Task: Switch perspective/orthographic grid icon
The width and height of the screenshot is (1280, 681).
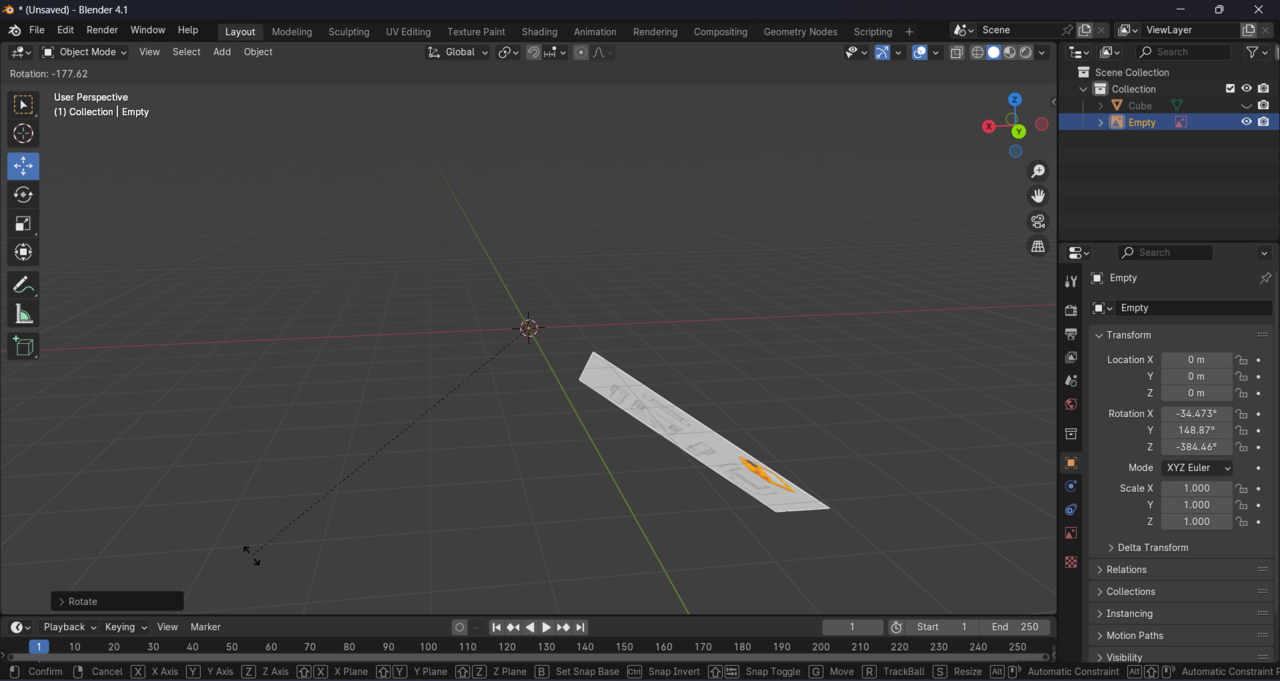Action: [1038, 246]
